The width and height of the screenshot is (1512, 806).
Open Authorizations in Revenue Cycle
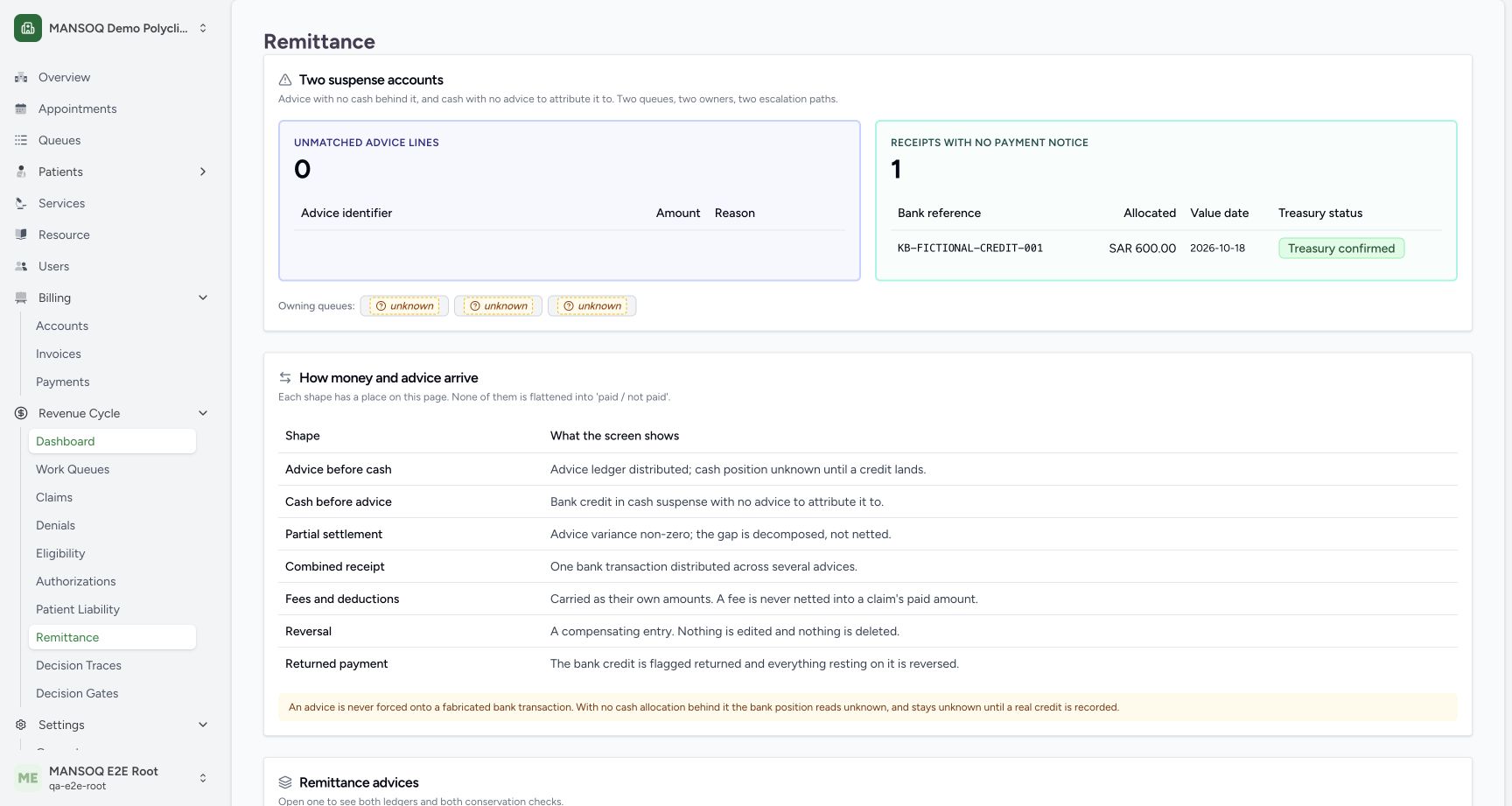(76, 581)
